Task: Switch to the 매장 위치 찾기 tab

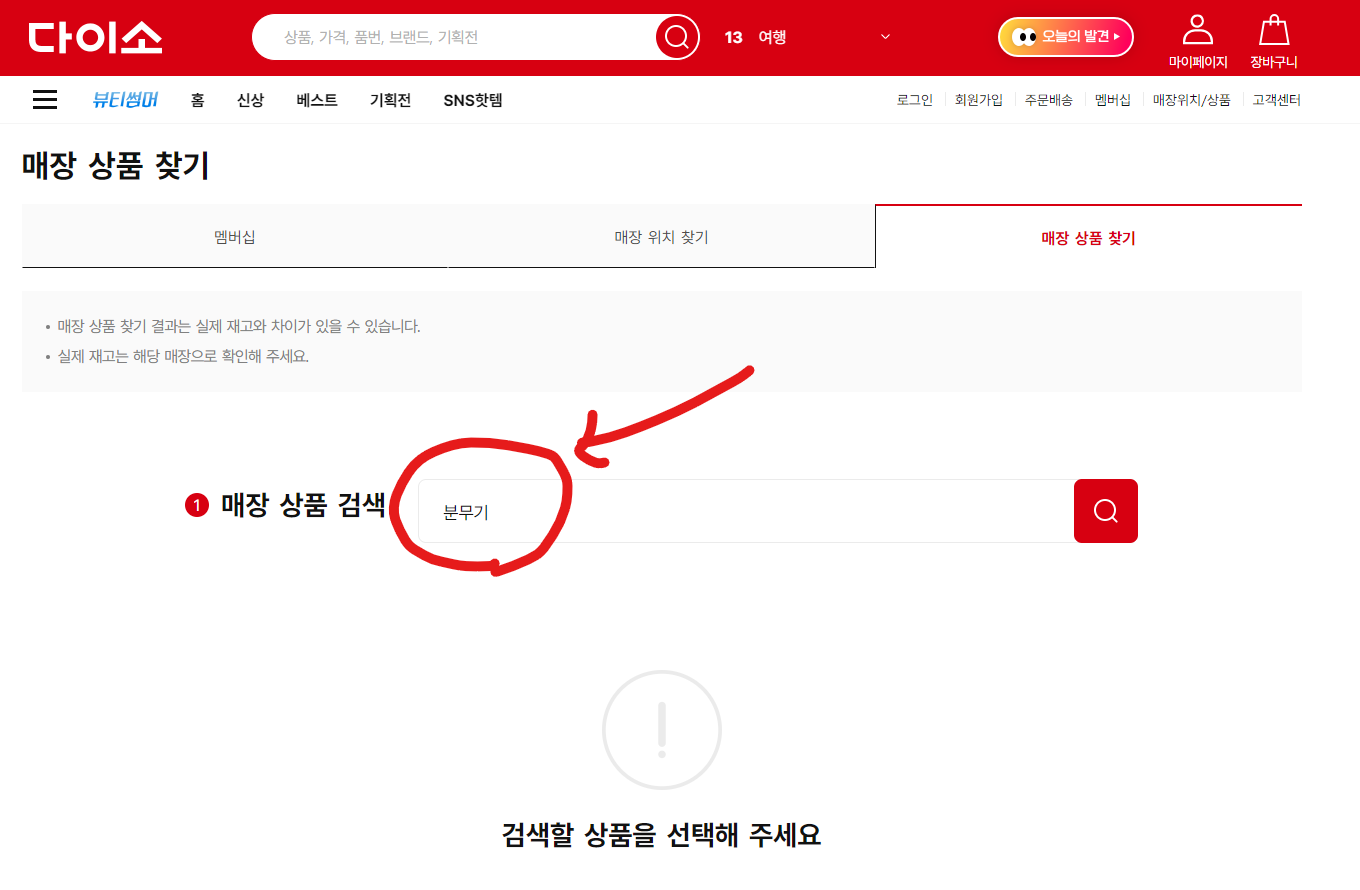Action: (661, 237)
